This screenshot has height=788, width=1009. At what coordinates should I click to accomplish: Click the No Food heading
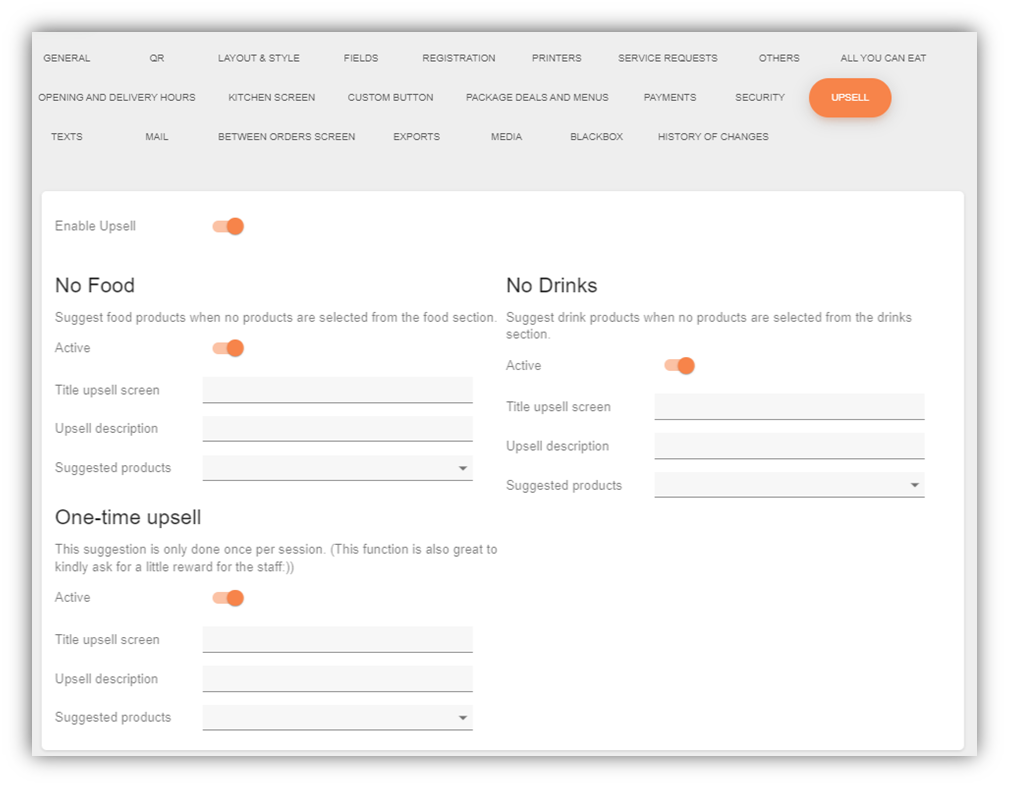point(95,285)
